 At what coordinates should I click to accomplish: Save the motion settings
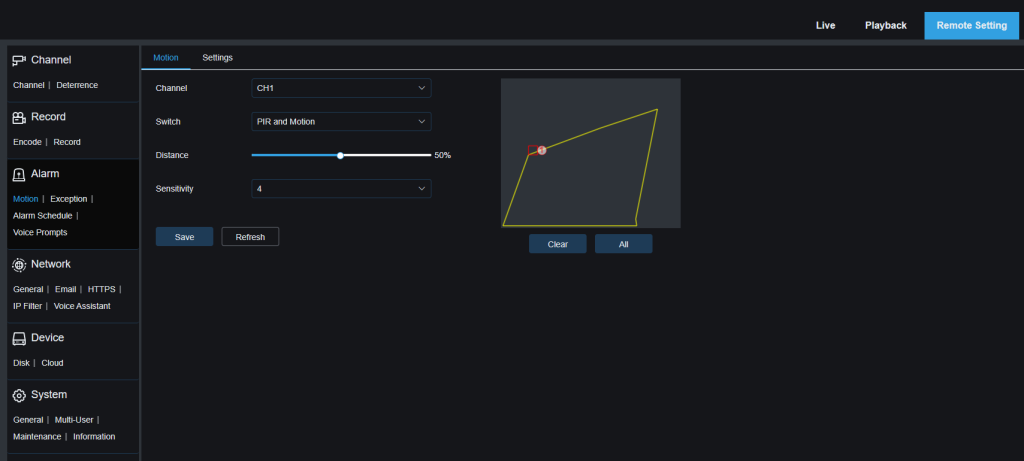click(x=184, y=237)
